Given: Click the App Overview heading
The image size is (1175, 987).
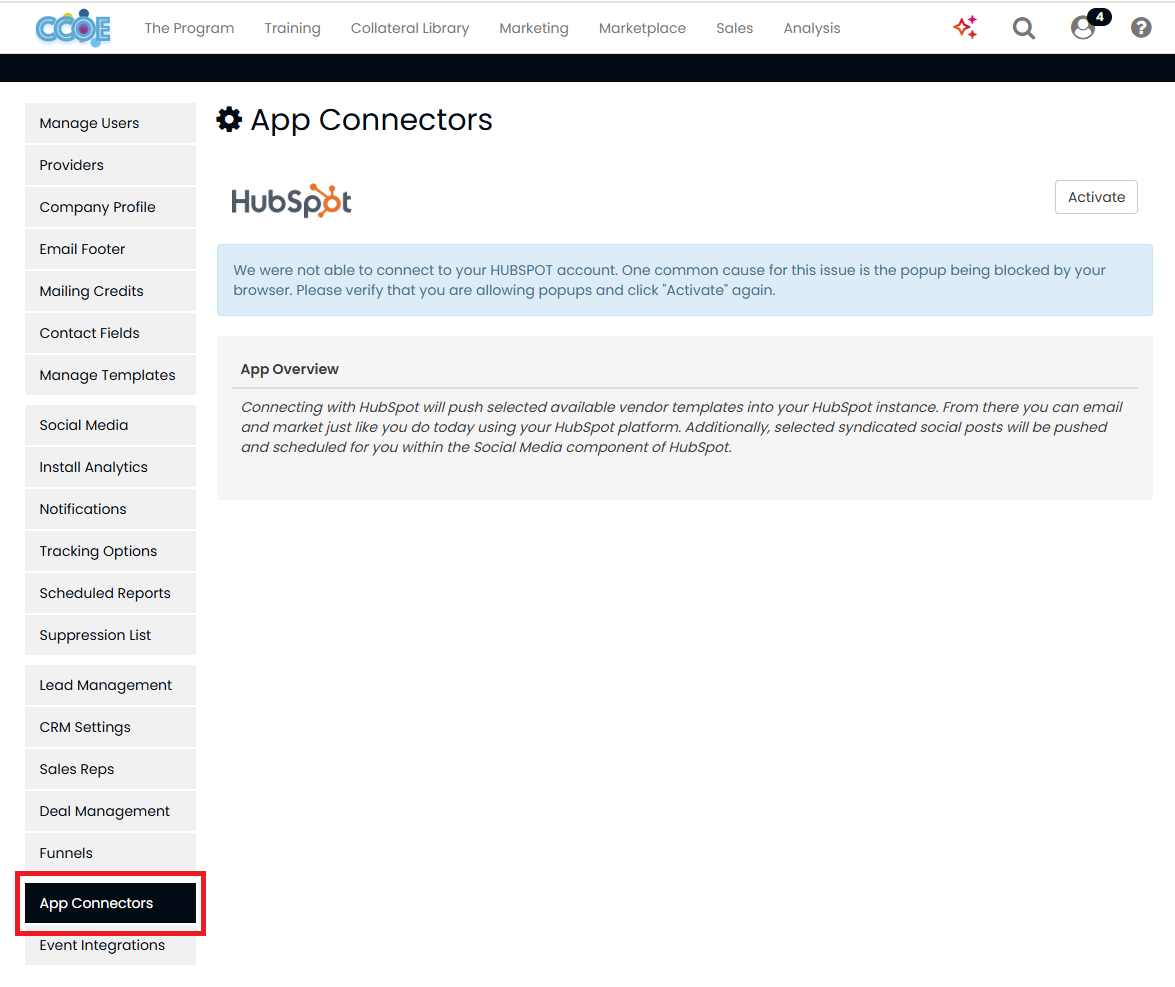Looking at the screenshot, I should (289, 369).
